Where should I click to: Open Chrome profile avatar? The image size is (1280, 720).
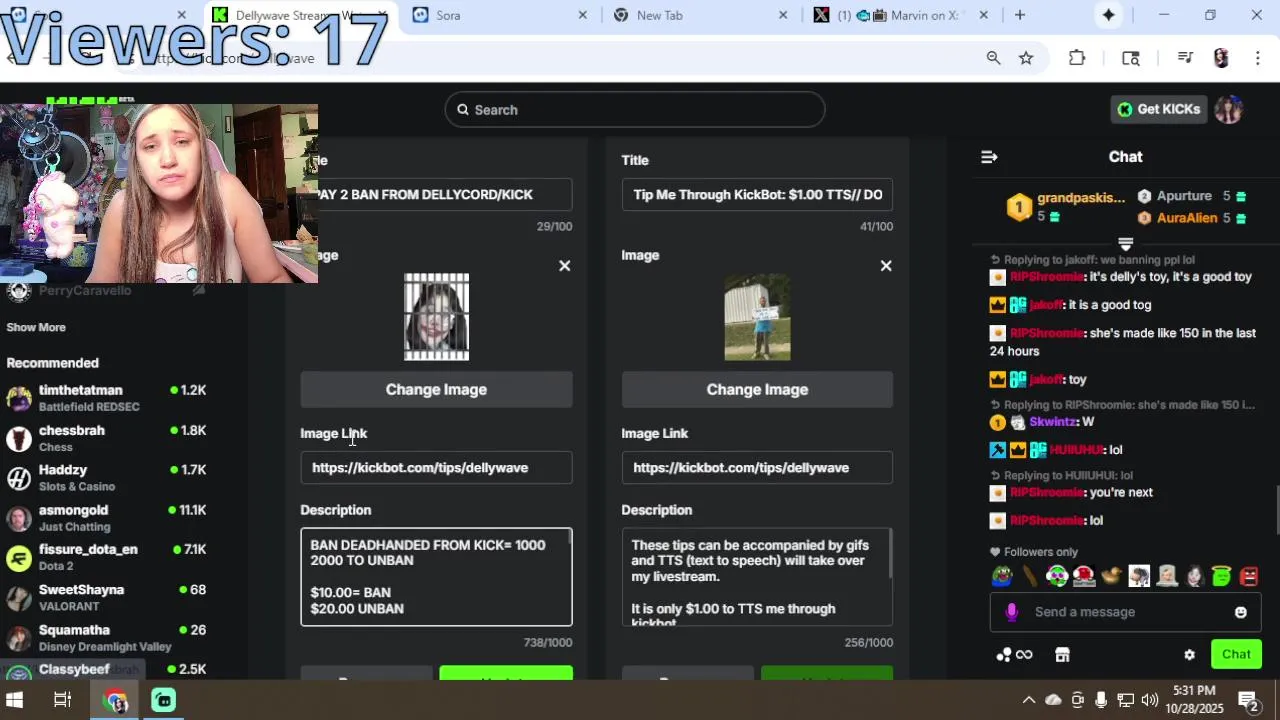pos(1221,58)
